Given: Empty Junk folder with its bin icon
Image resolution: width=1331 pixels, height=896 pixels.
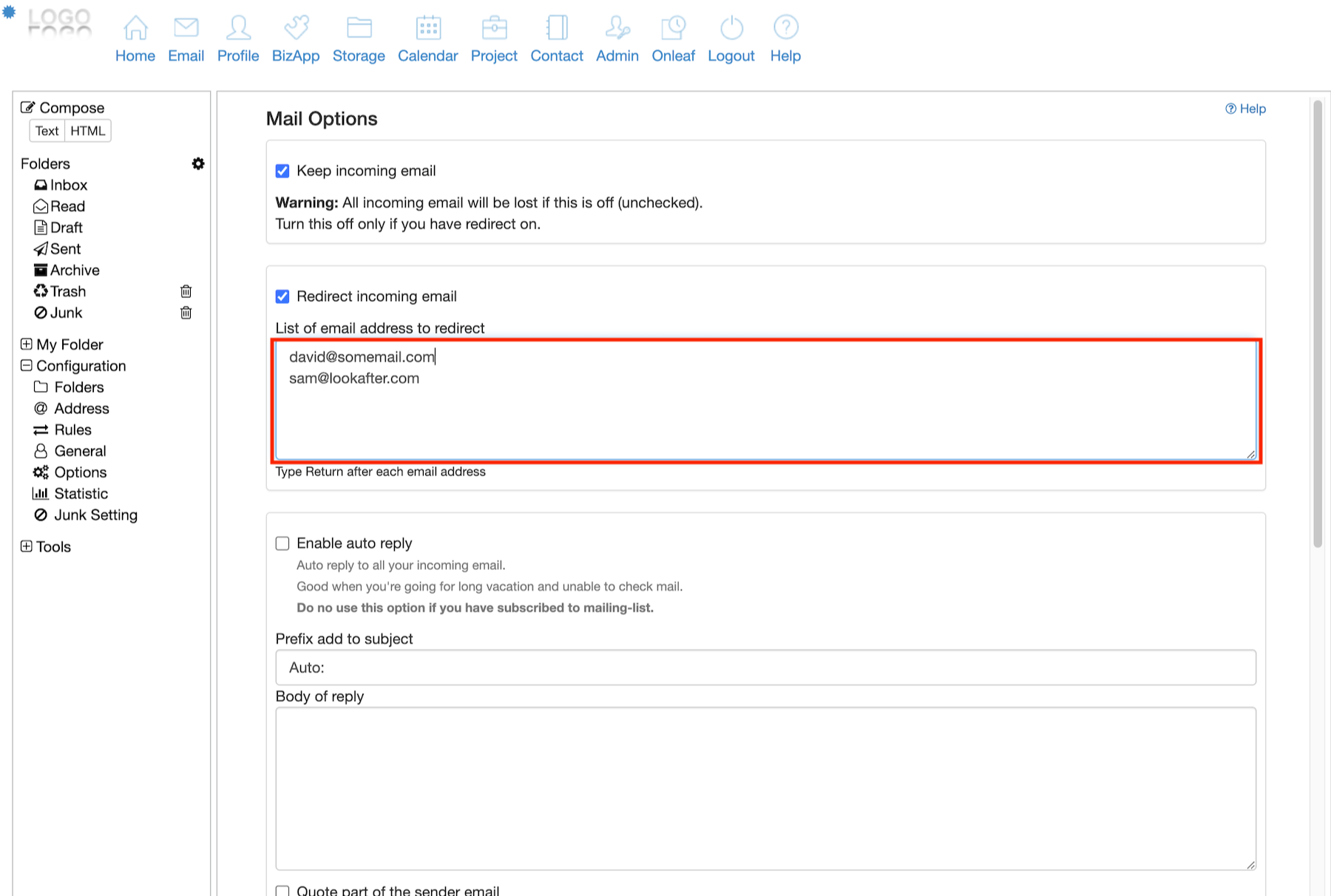Looking at the screenshot, I should (186, 313).
